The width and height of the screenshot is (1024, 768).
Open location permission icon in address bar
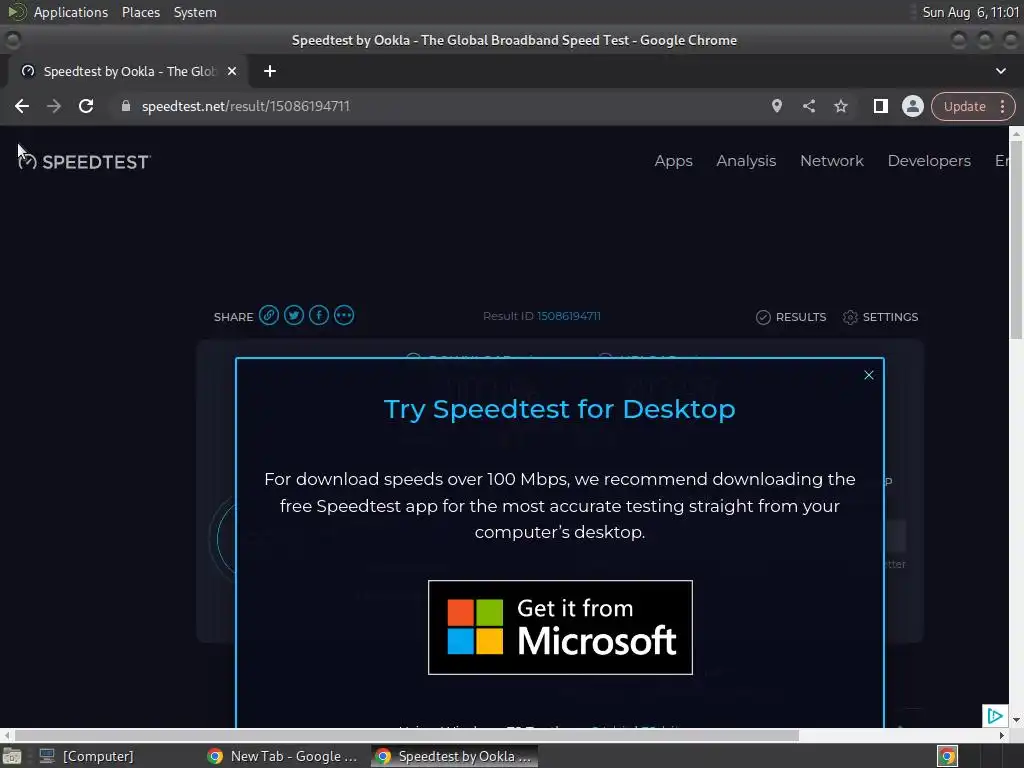pos(776,106)
